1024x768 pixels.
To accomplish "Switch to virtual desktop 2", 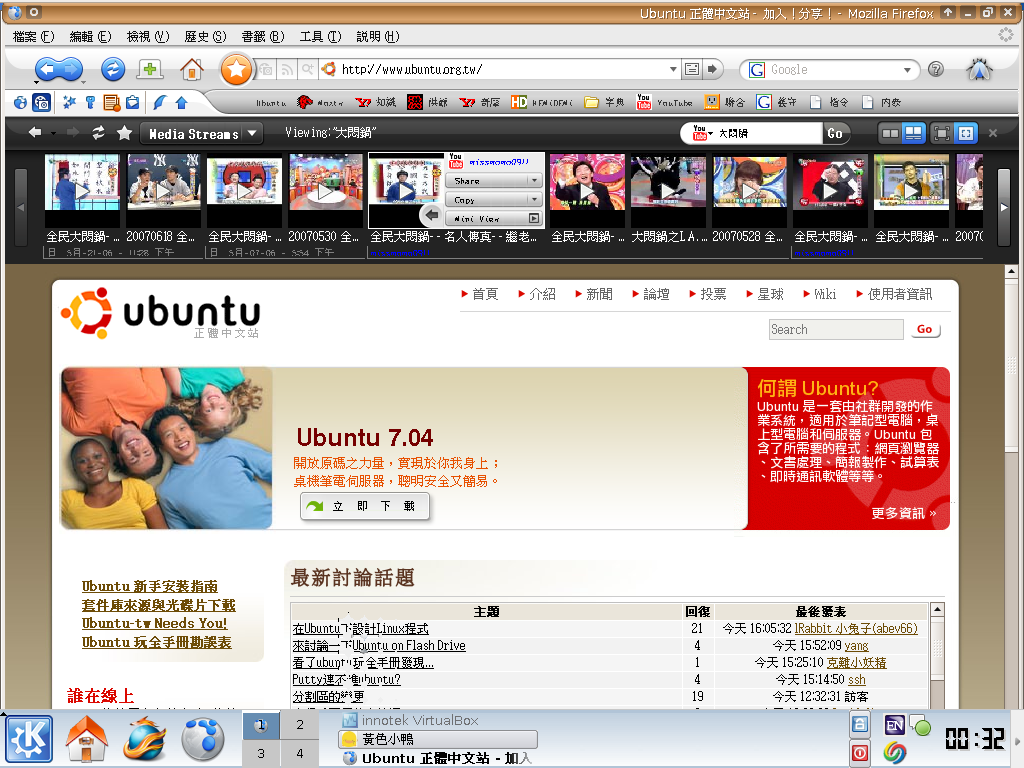I will coord(300,724).
